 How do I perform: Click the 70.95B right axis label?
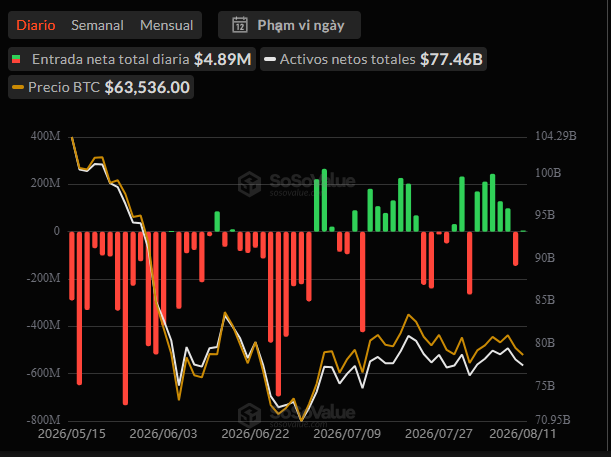pyautogui.click(x=553, y=420)
